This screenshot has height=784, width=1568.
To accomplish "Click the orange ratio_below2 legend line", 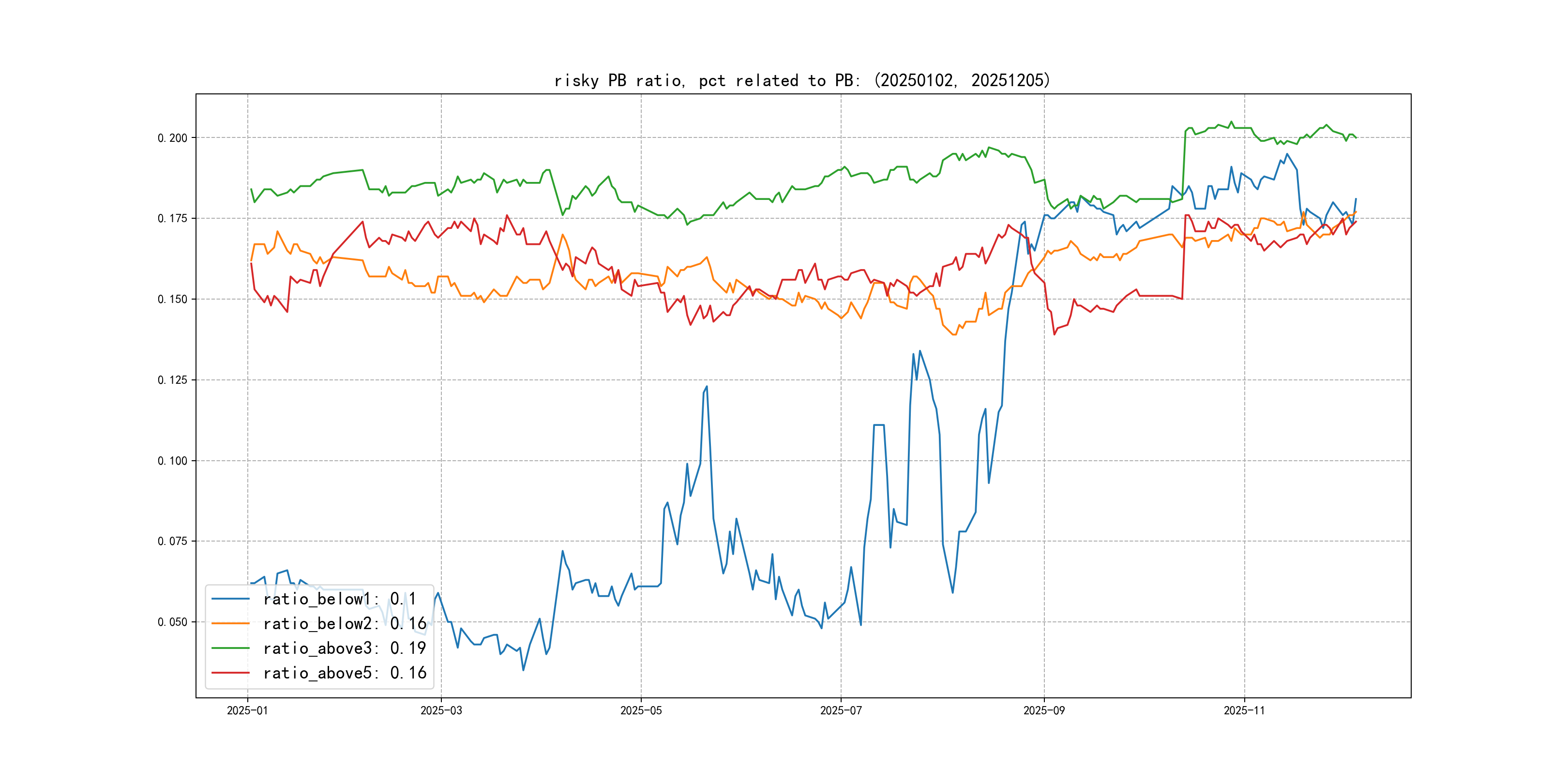I will (230, 623).
